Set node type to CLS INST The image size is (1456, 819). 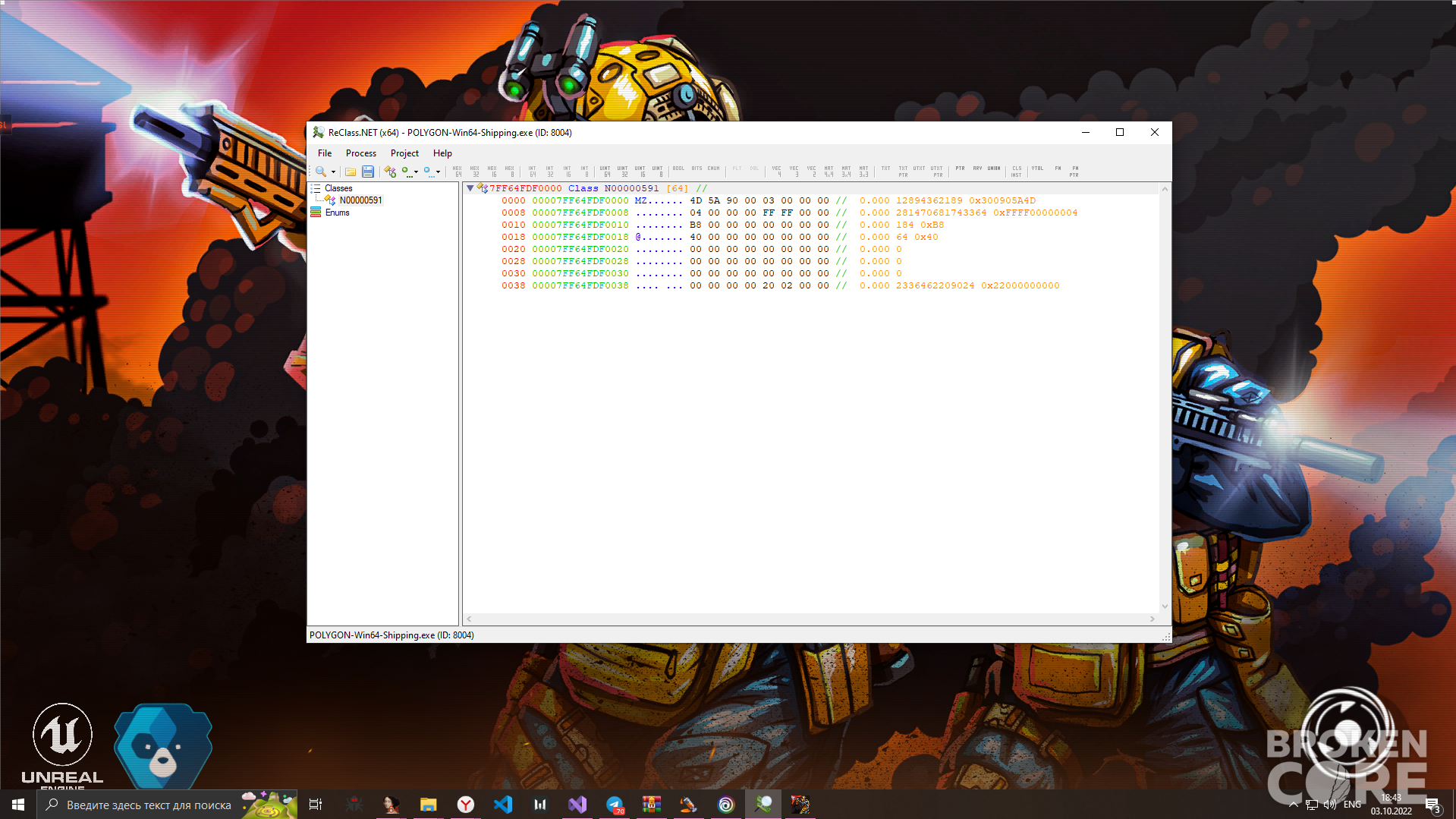(1017, 172)
